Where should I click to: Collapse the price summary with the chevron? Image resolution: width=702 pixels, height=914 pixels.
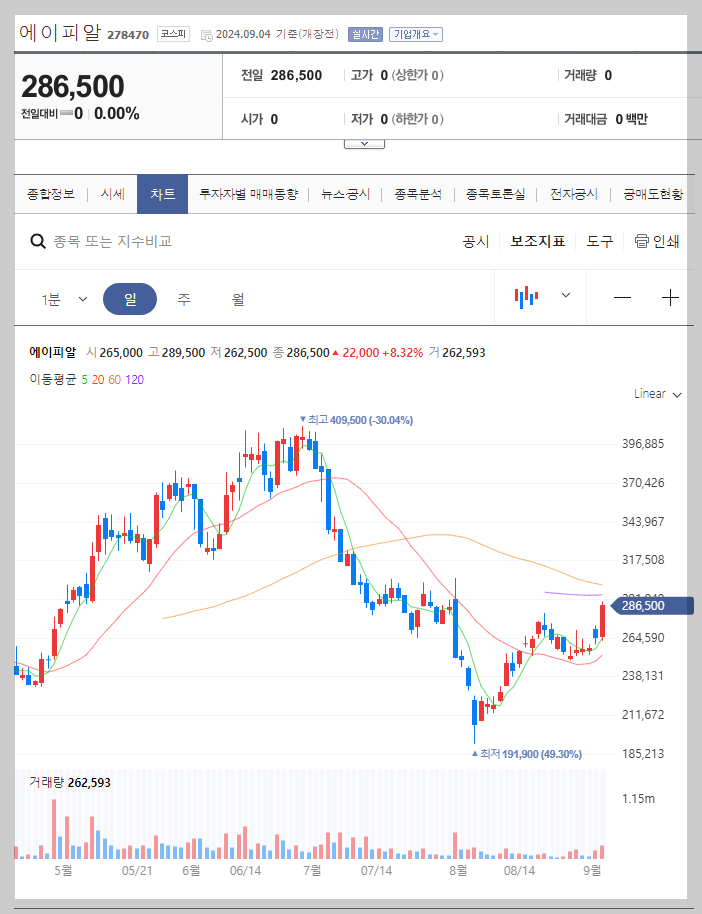(x=364, y=142)
